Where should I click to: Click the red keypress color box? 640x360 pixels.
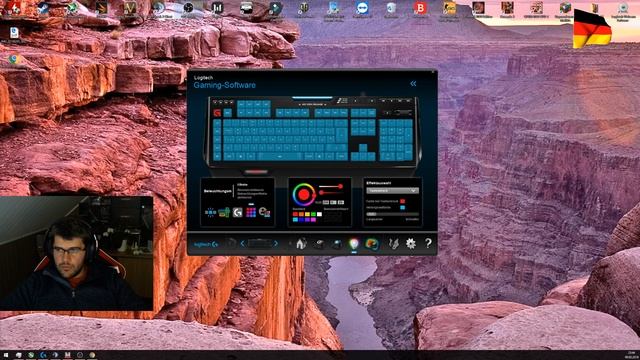click(x=402, y=201)
